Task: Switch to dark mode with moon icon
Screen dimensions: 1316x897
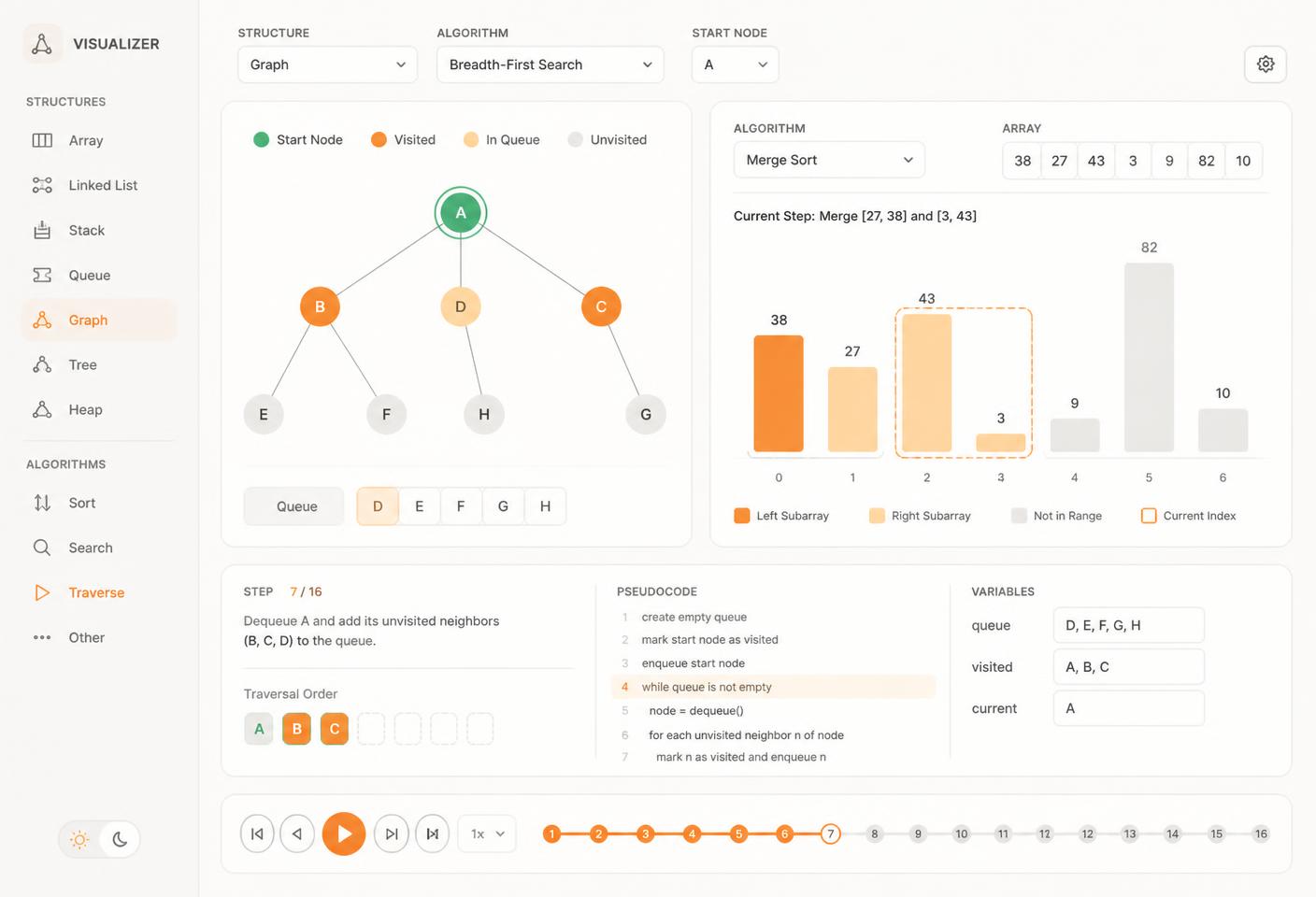Action: [x=120, y=839]
